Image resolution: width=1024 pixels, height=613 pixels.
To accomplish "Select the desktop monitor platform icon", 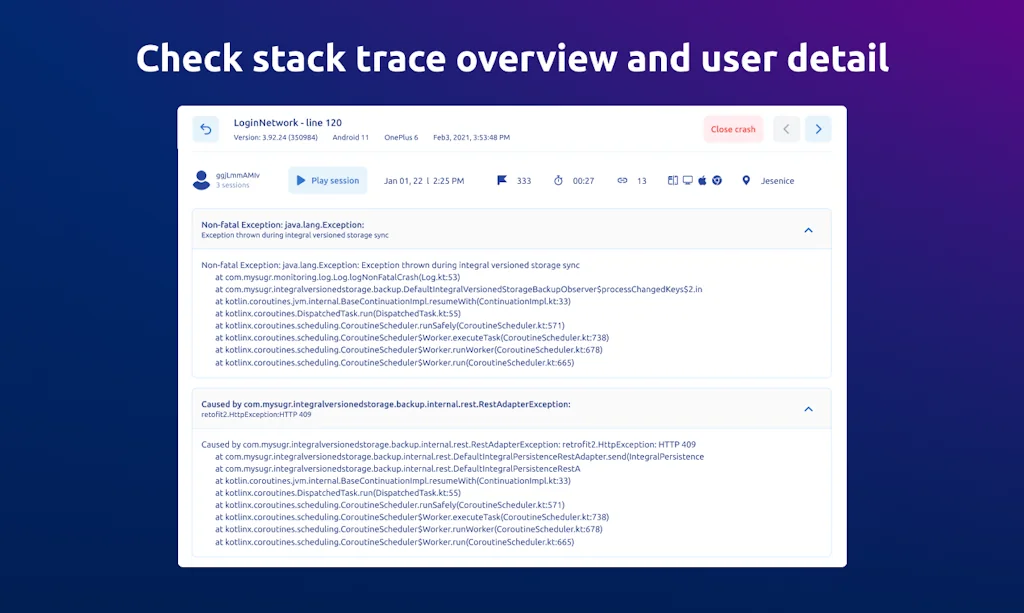I will 687,180.
